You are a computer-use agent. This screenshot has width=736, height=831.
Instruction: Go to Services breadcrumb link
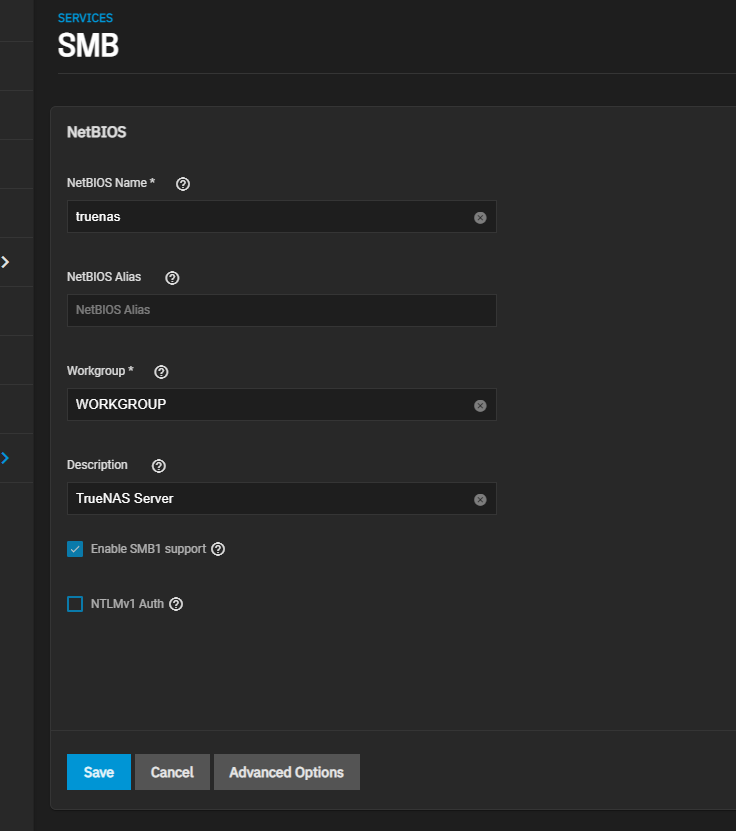tap(85, 18)
